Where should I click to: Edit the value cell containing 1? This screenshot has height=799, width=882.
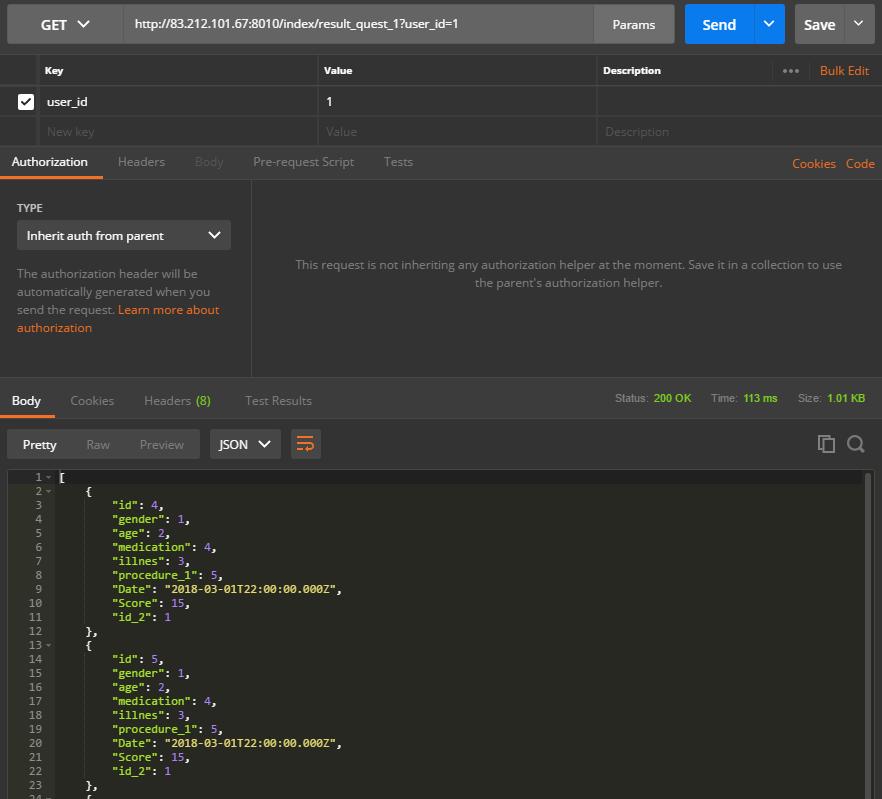(457, 102)
